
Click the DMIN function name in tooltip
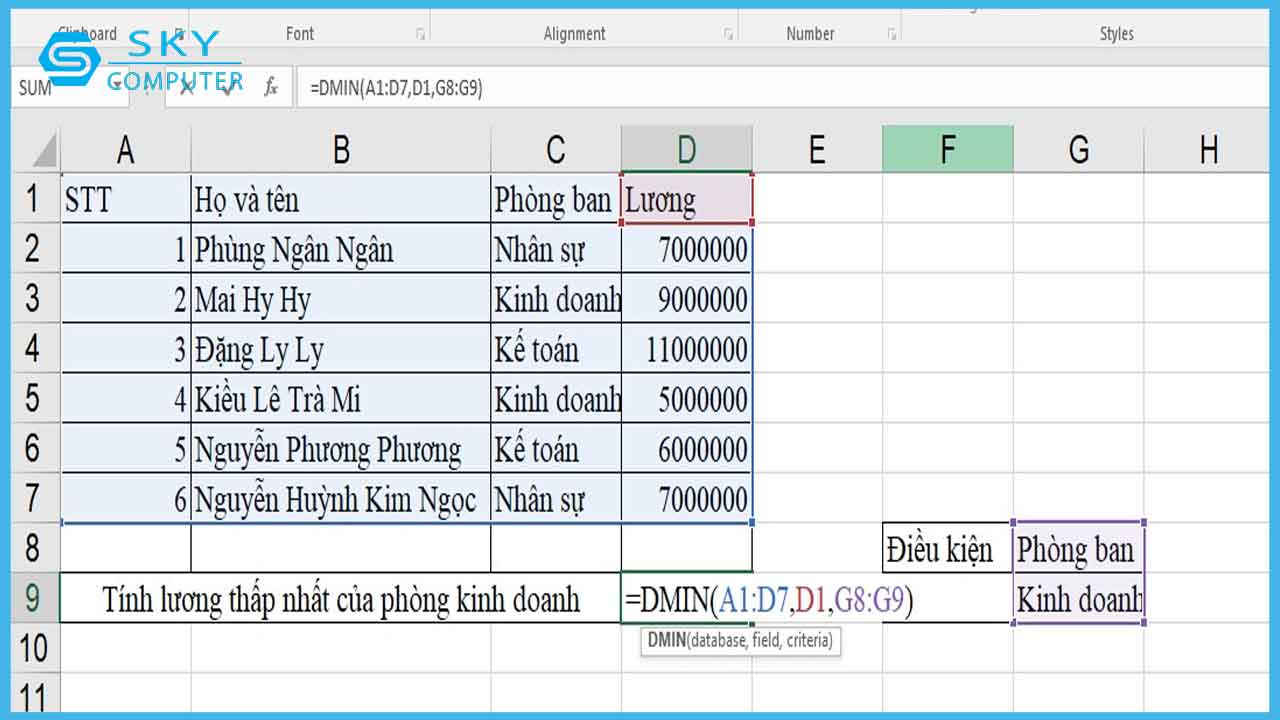coord(667,640)
